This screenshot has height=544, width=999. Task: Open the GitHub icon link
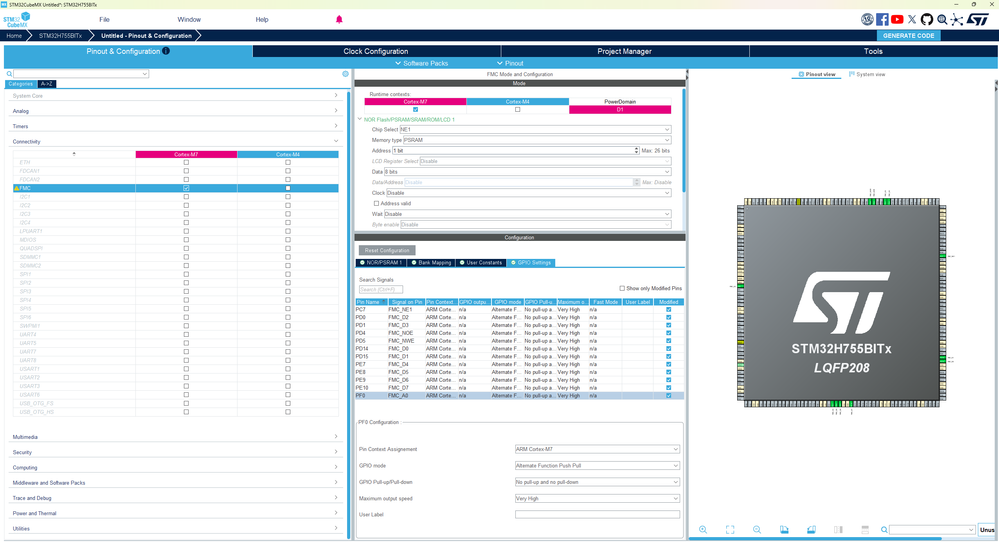[x=926, y=20]
